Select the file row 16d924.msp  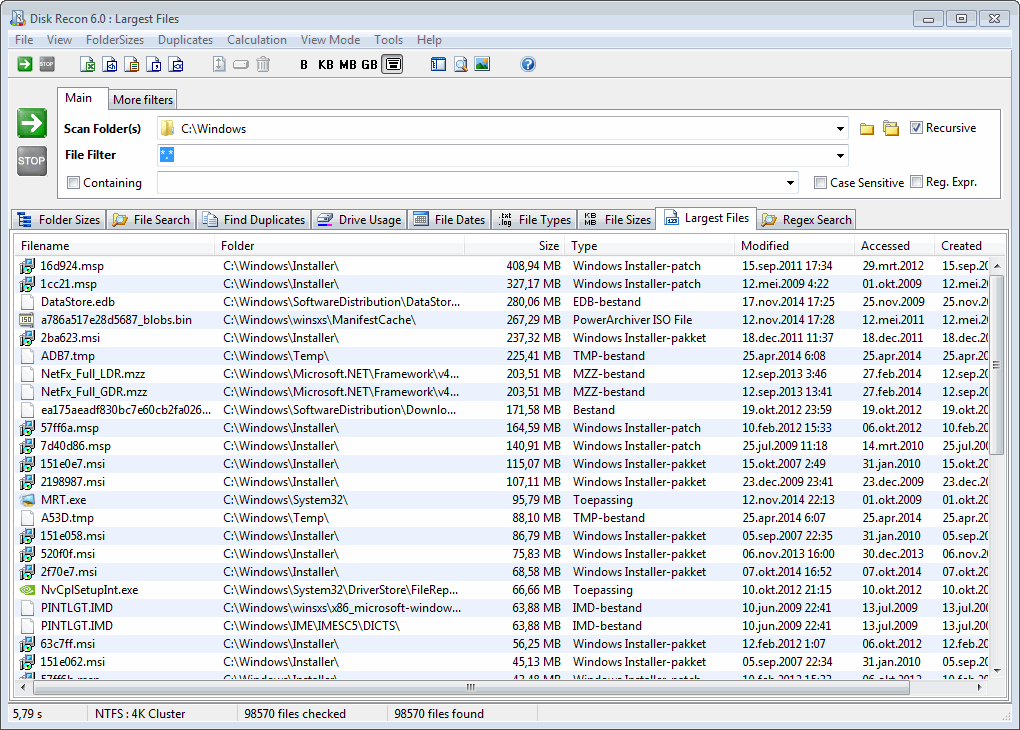point(502,265)
